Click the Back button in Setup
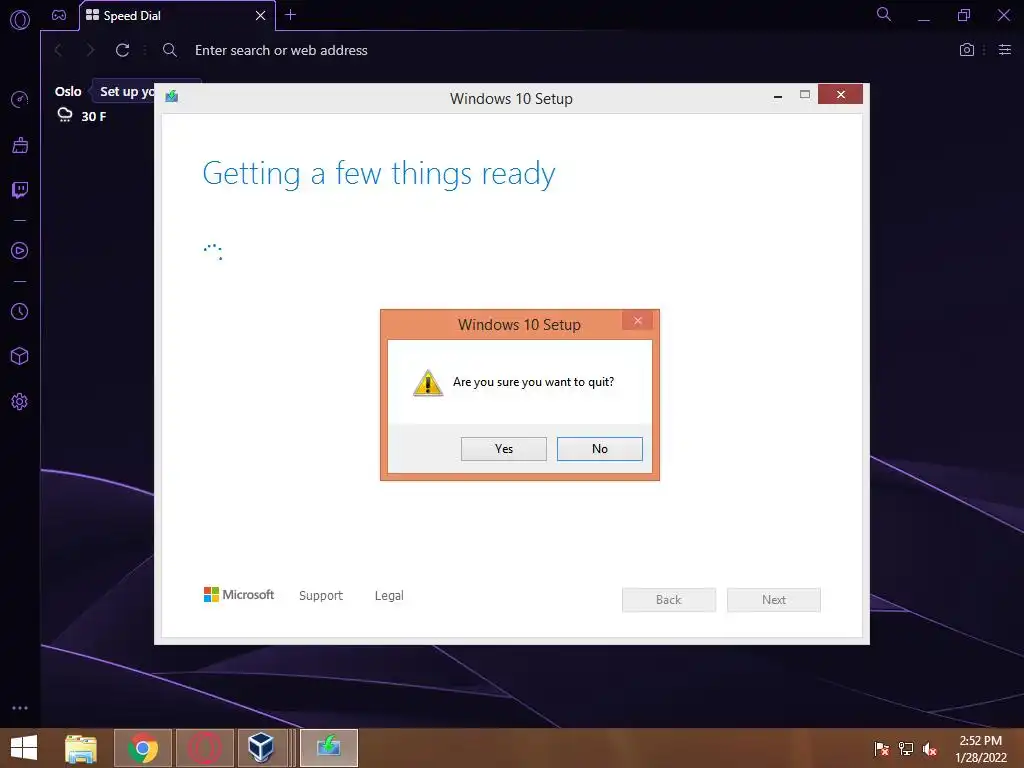This screenshot has width=1024, height=768. [x=669, y=600]
